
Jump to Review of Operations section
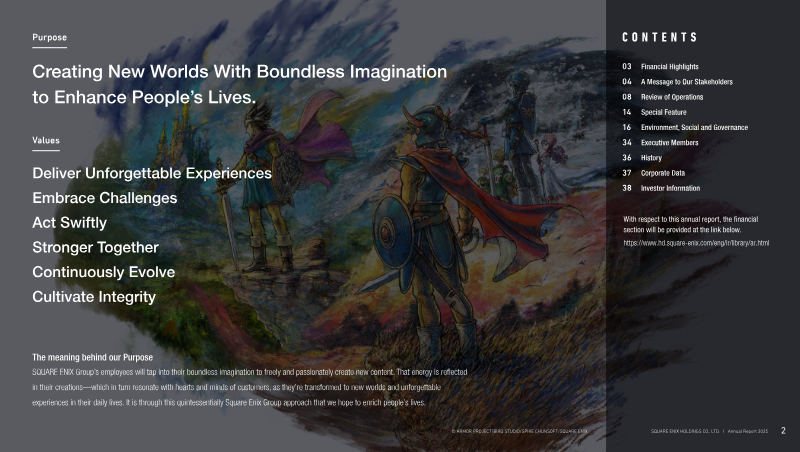[x=671, y=97]
